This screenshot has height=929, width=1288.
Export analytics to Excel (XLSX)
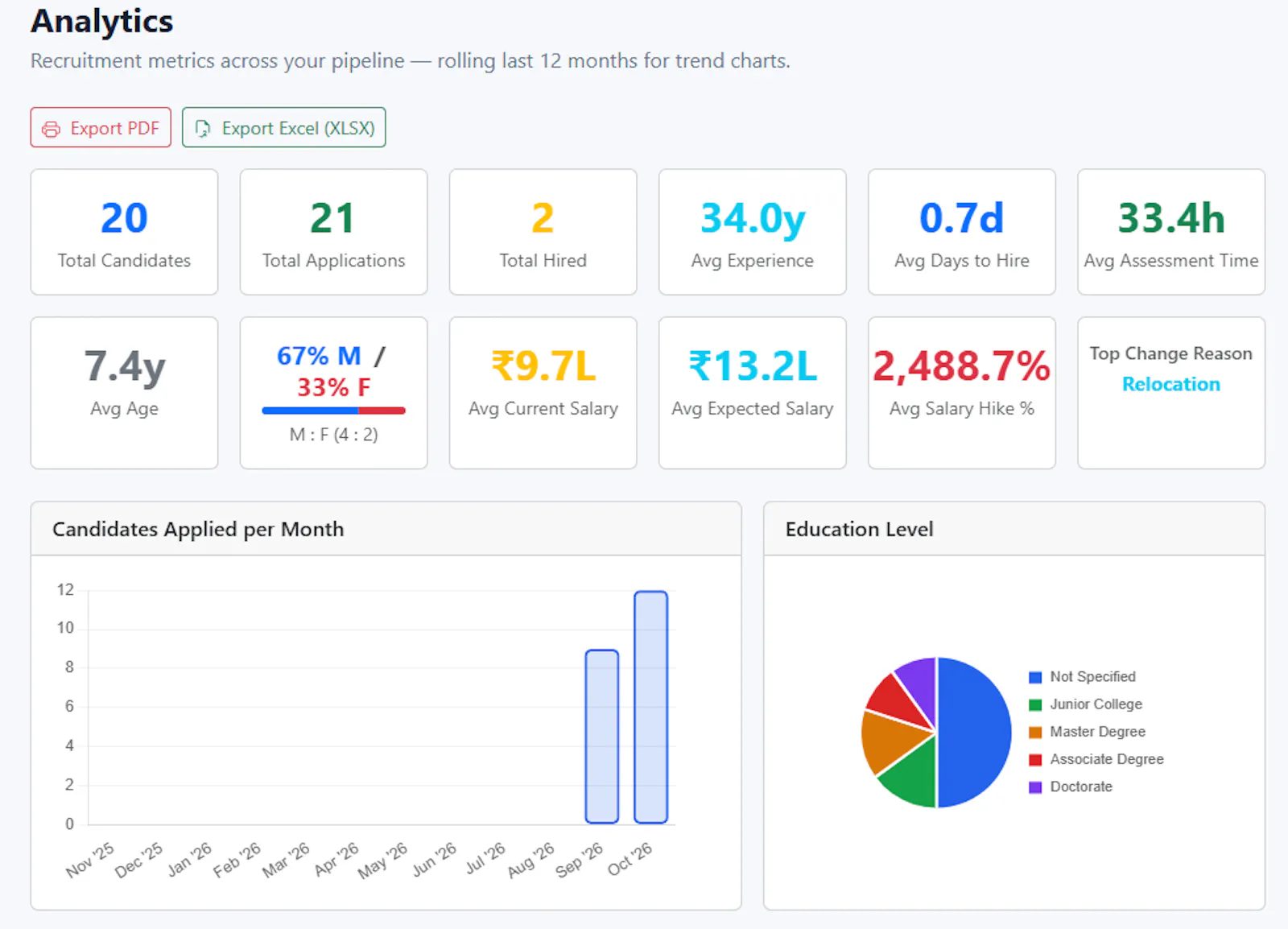(x=283, y=127)
